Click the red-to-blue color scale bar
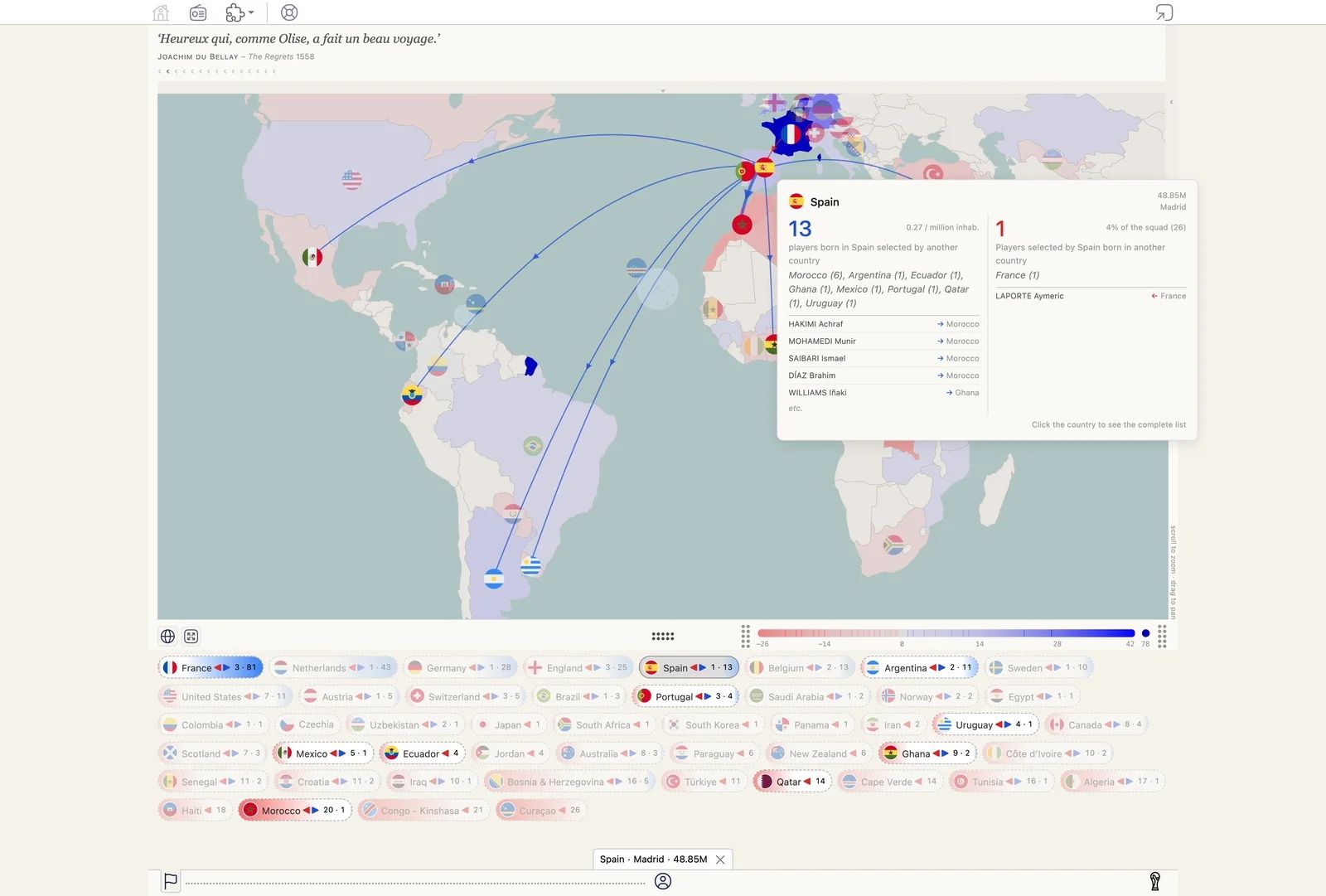This screenshot has width=1326, height=896. tap(946, 633)
